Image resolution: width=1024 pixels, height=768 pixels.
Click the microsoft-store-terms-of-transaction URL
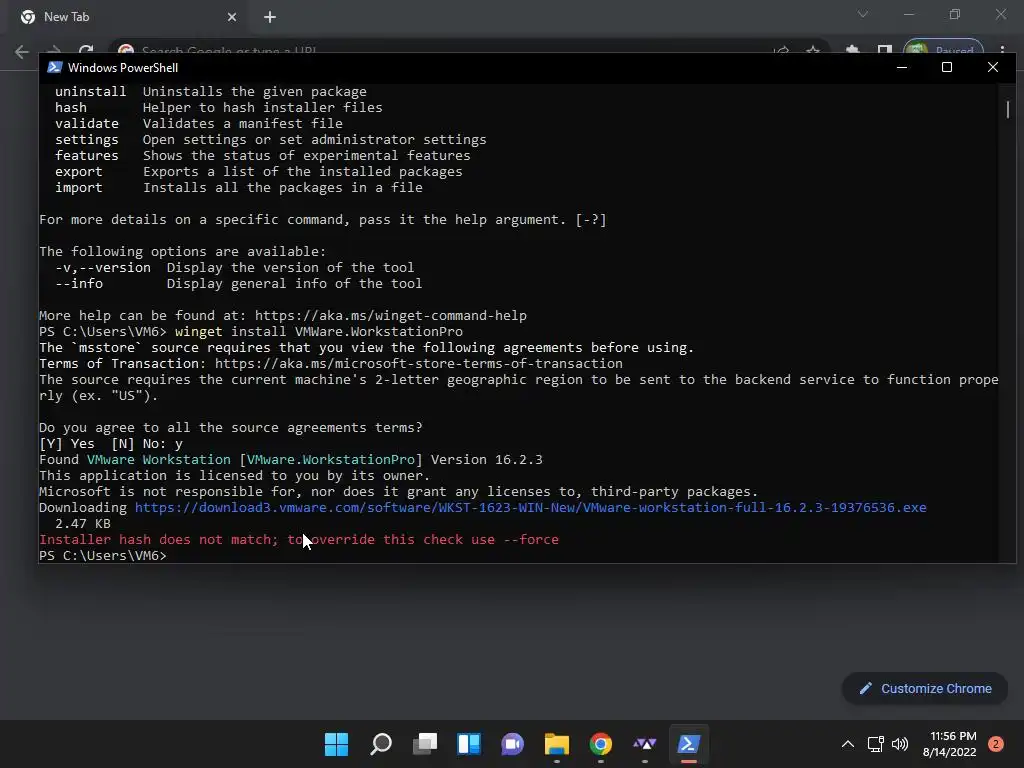[419, 364]
